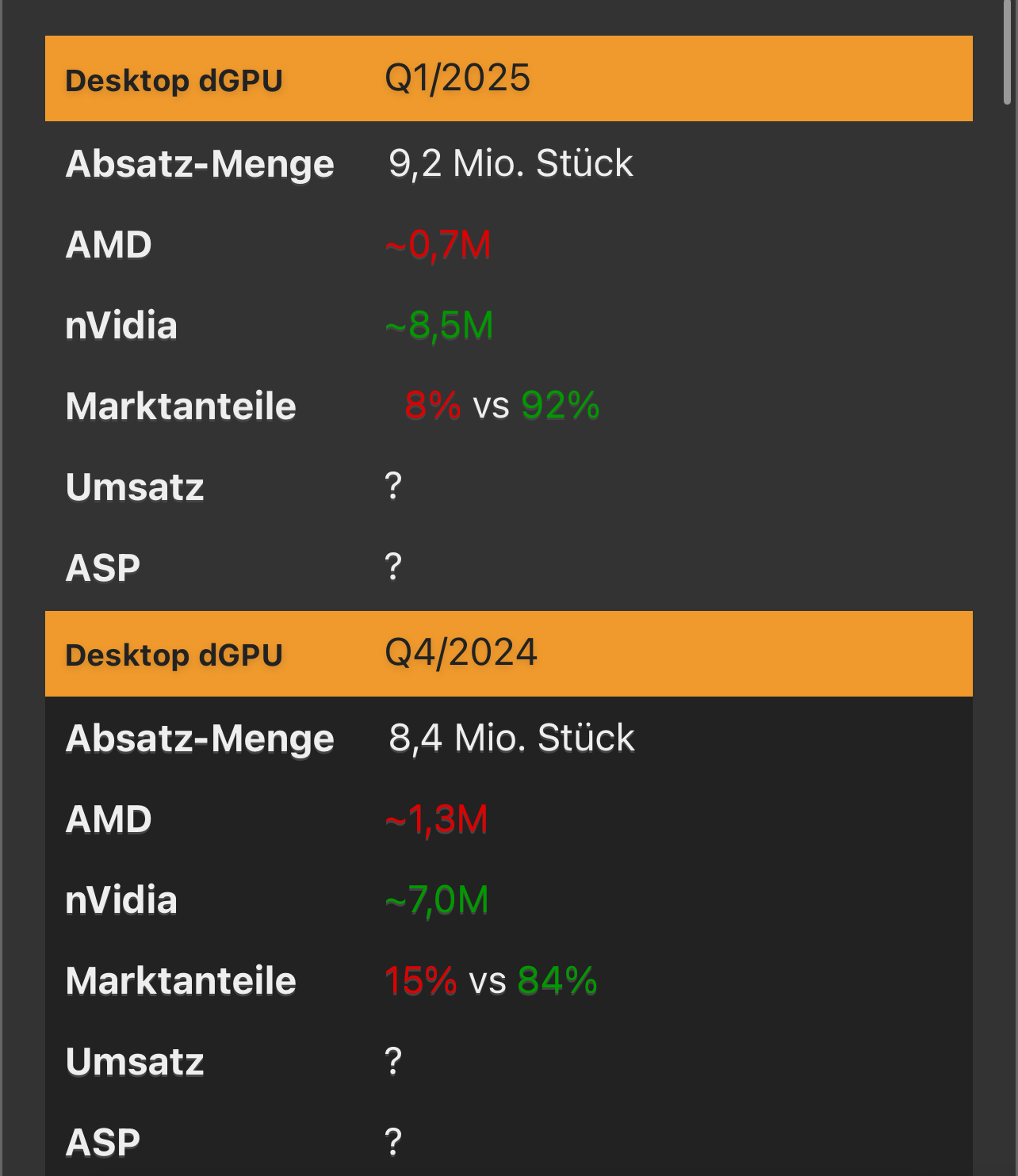Click the green 84% market share value
This screenshot has width=1018, height=1176.
pyautogui.click(x=557, y=981)
